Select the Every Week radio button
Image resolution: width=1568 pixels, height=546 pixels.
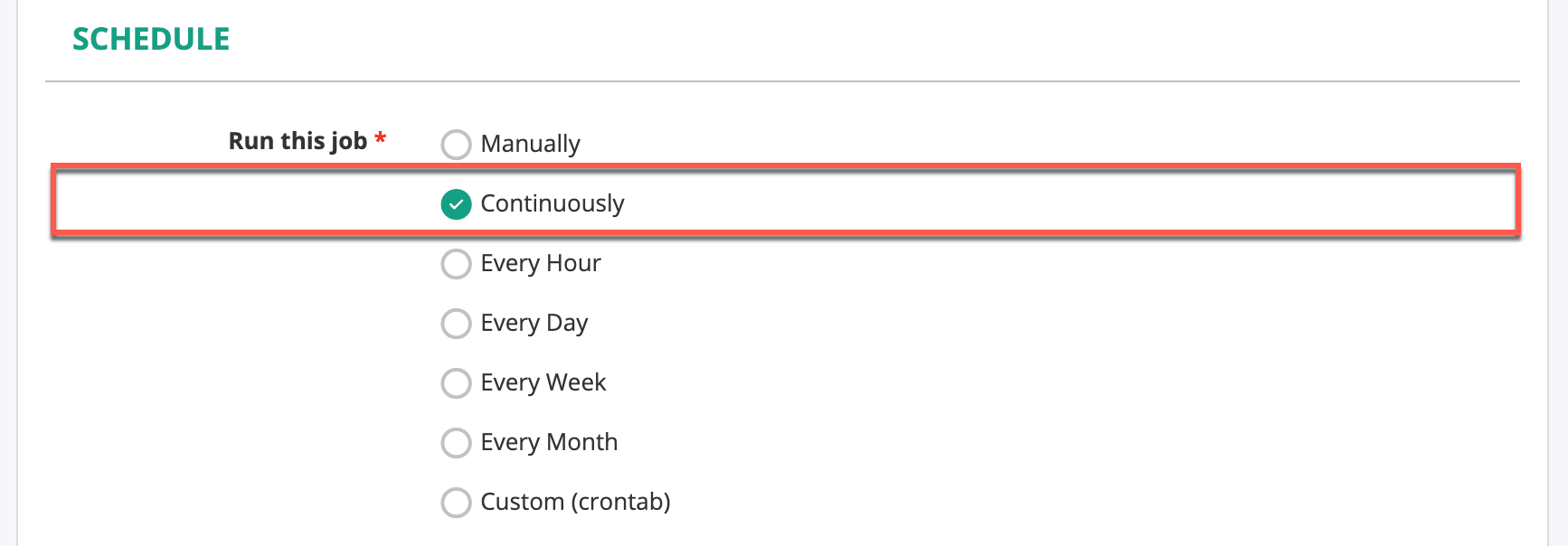[456, 383]
